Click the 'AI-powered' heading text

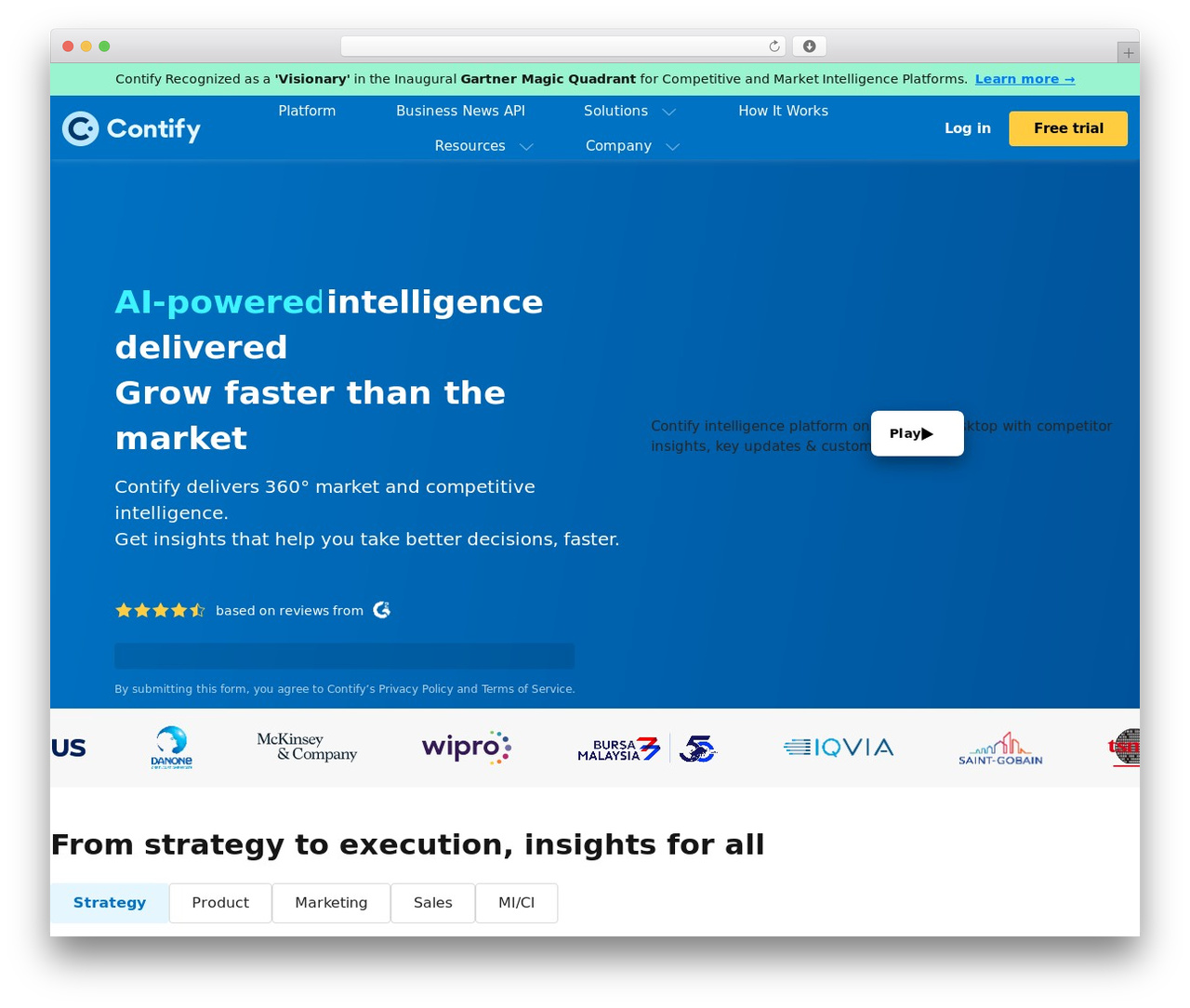(219, 302)
